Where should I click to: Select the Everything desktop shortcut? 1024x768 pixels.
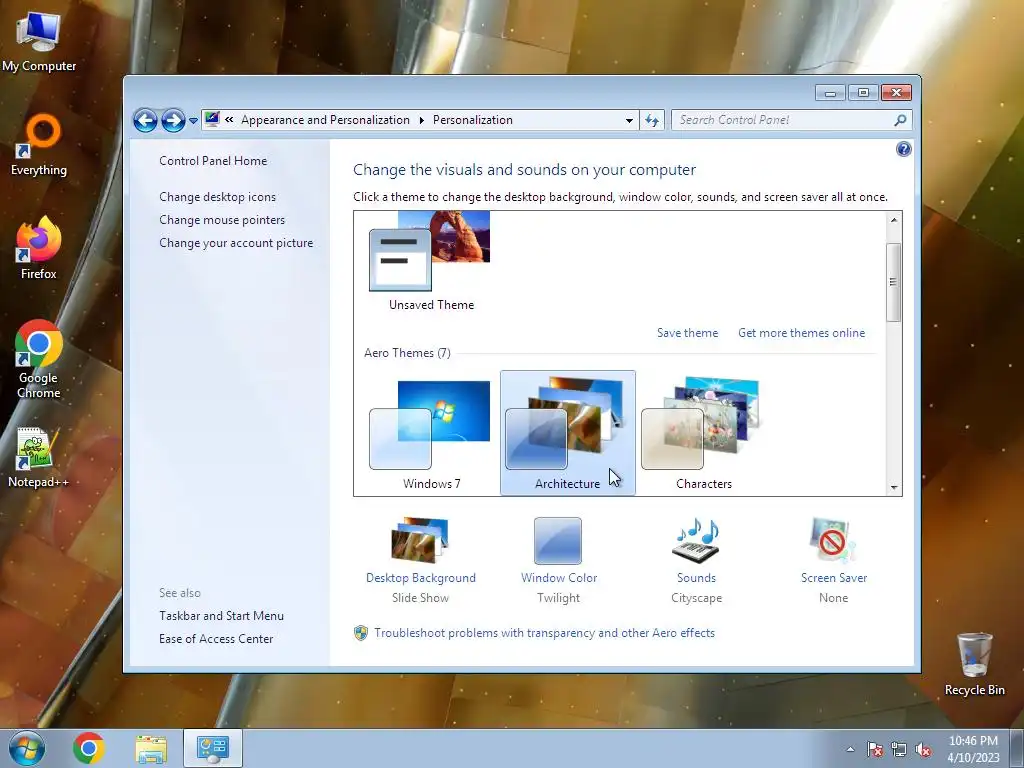point(39,145)
